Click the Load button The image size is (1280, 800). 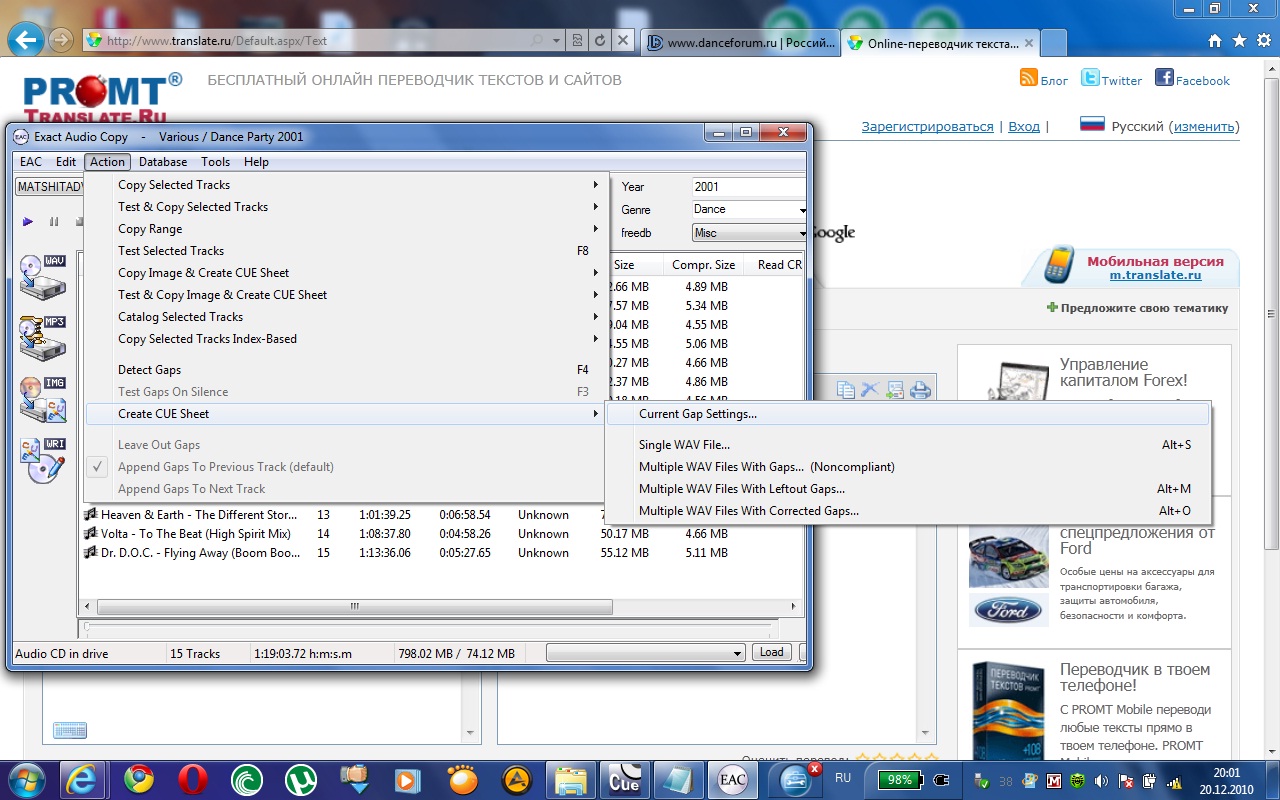coord(772,652)
